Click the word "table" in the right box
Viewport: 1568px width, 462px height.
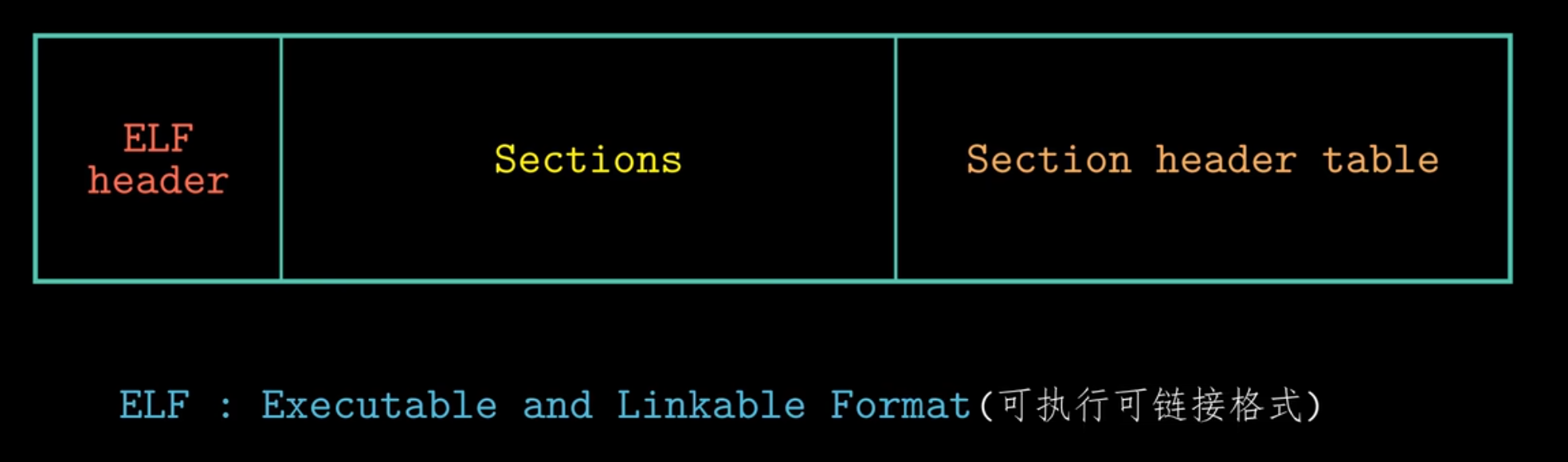(x=1381, y=159)
